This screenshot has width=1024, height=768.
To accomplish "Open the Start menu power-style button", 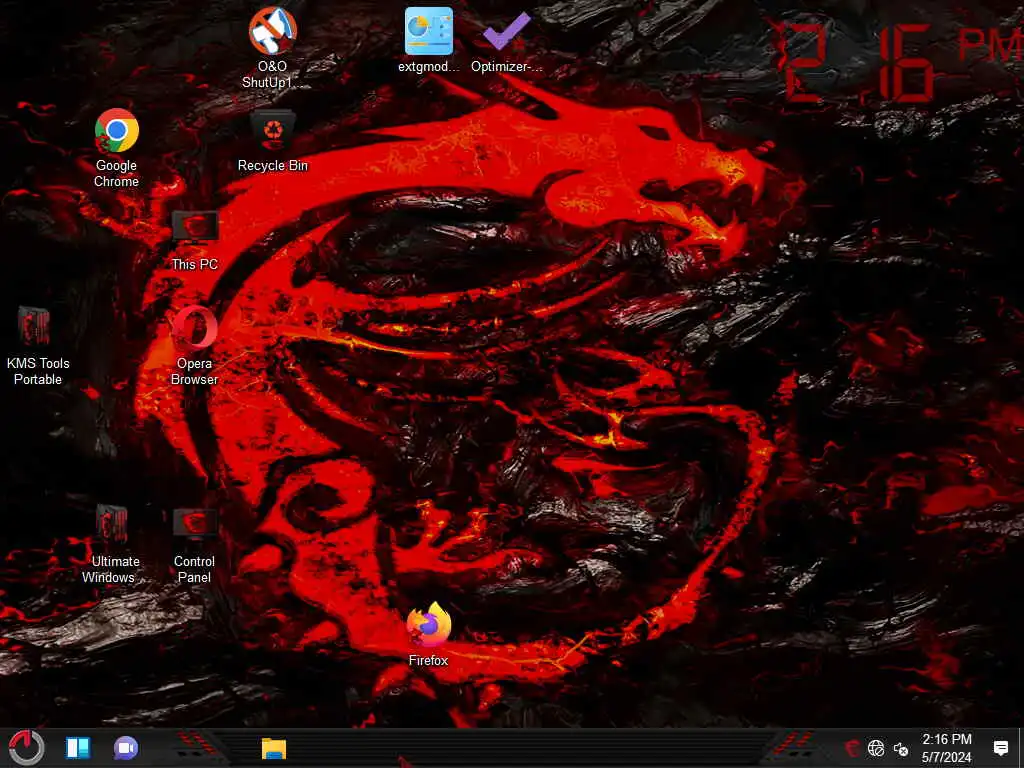I will 26,748.
